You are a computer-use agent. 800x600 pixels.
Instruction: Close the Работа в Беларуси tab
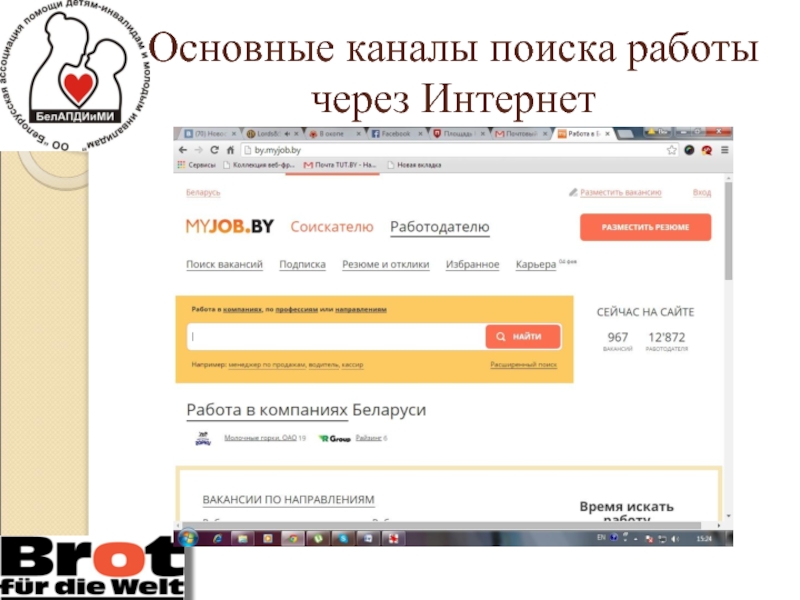[607, 134]
